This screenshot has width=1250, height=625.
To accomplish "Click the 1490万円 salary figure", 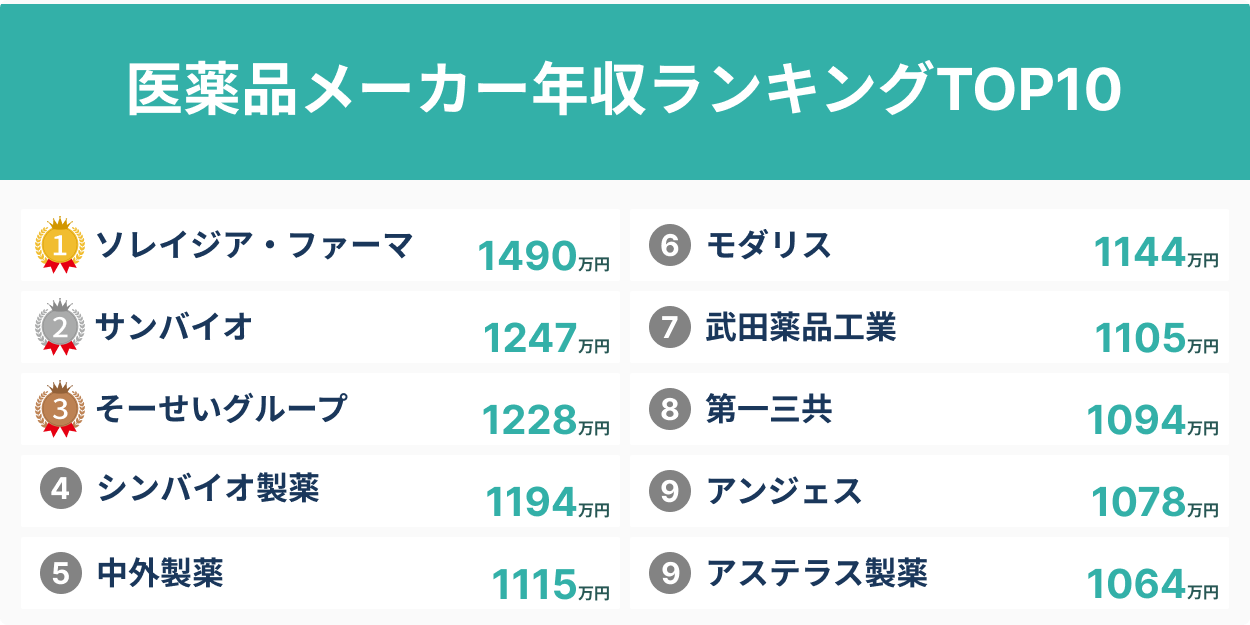I will click(543, 258).
